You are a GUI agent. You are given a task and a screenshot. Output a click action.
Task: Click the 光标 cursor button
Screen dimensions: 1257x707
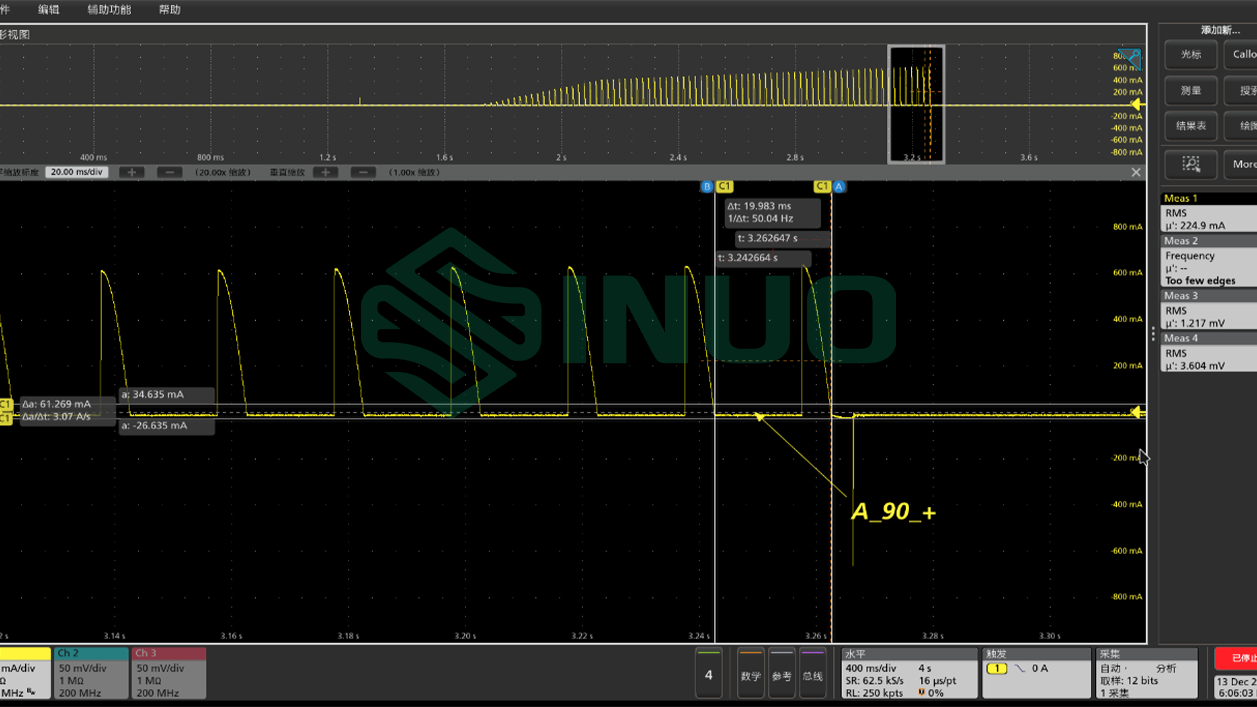tap(1190, 55)
